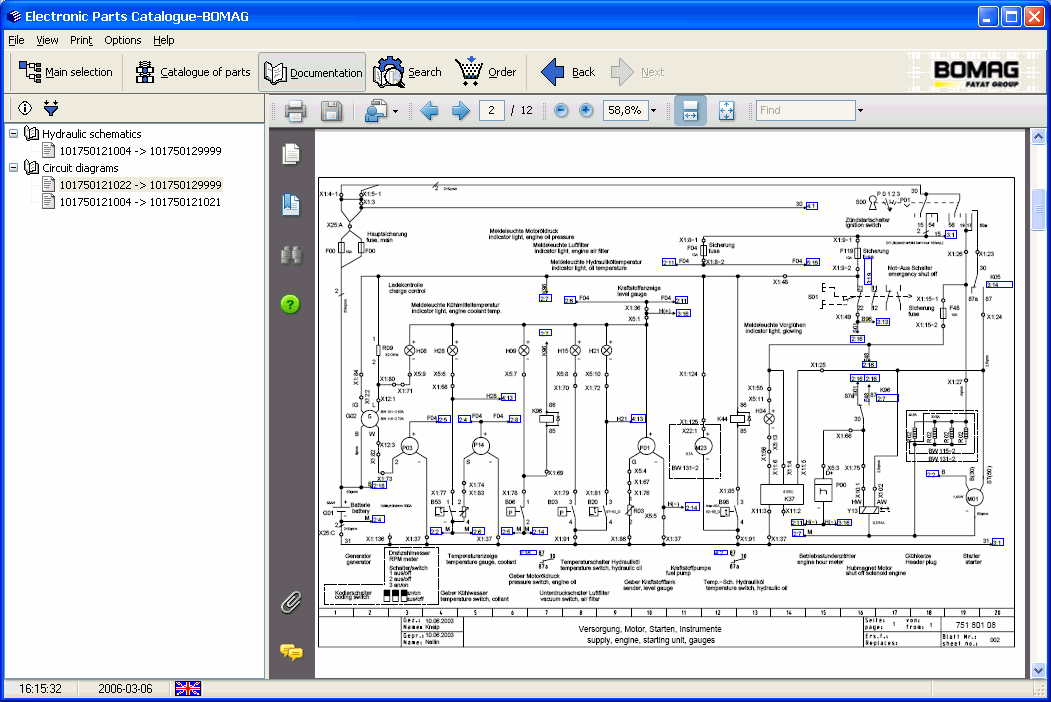Open the binoculars search panel
Viewport: 1051px width, 702px height.
(291, 255)
